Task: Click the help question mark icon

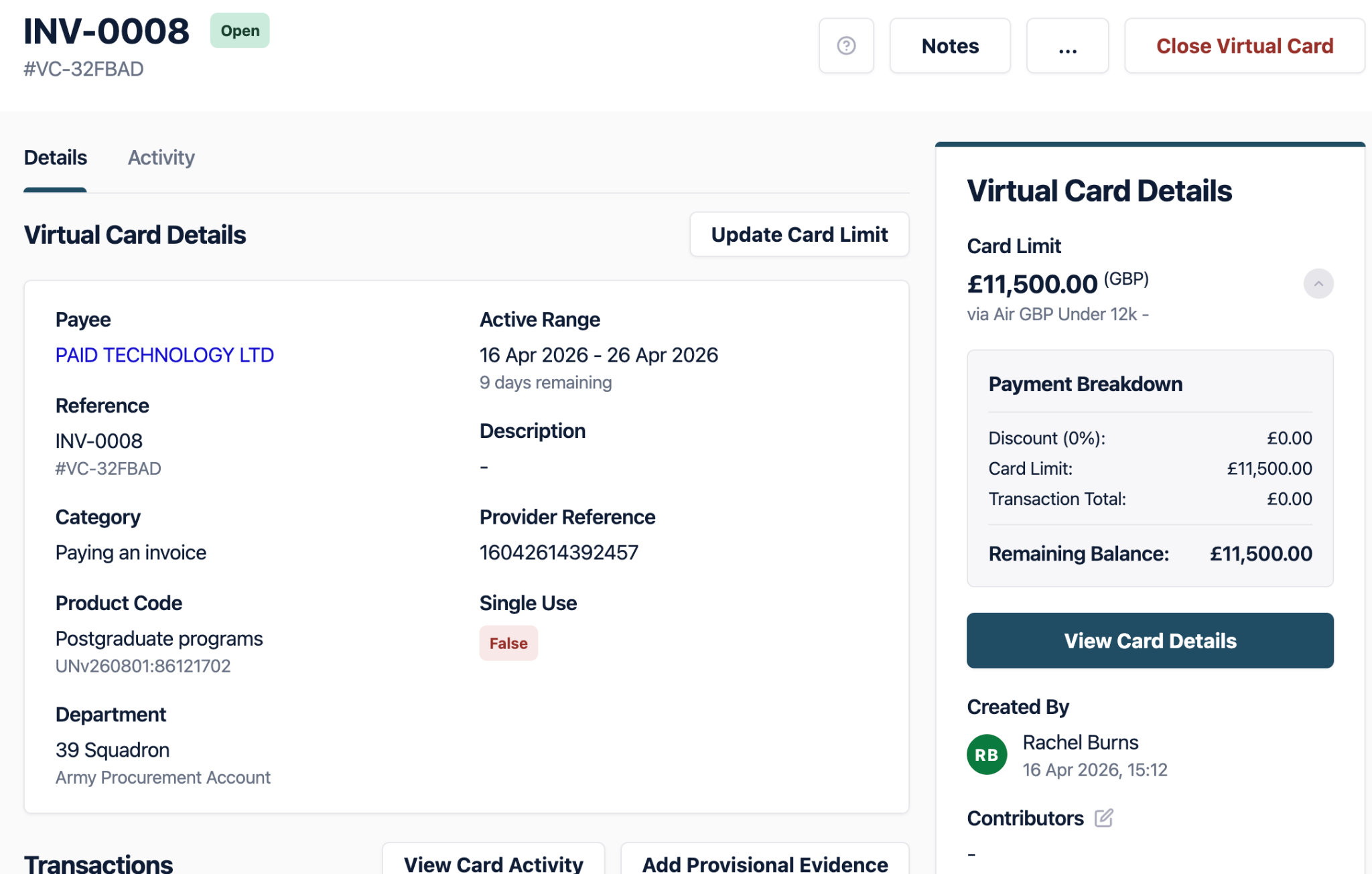Action: (846, 46)
